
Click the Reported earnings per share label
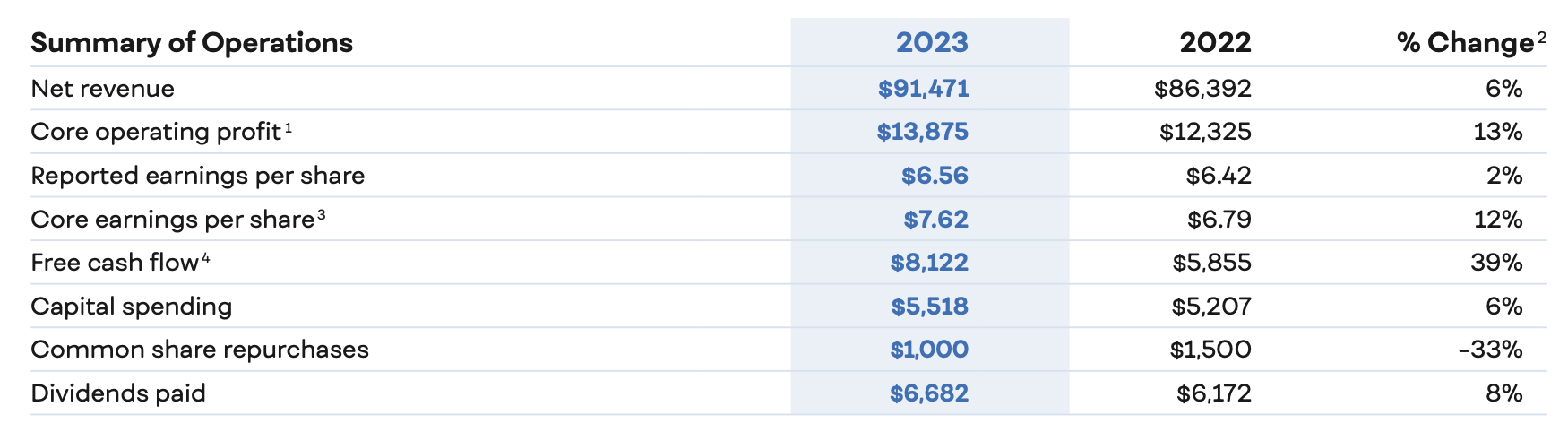click(197, 176)
